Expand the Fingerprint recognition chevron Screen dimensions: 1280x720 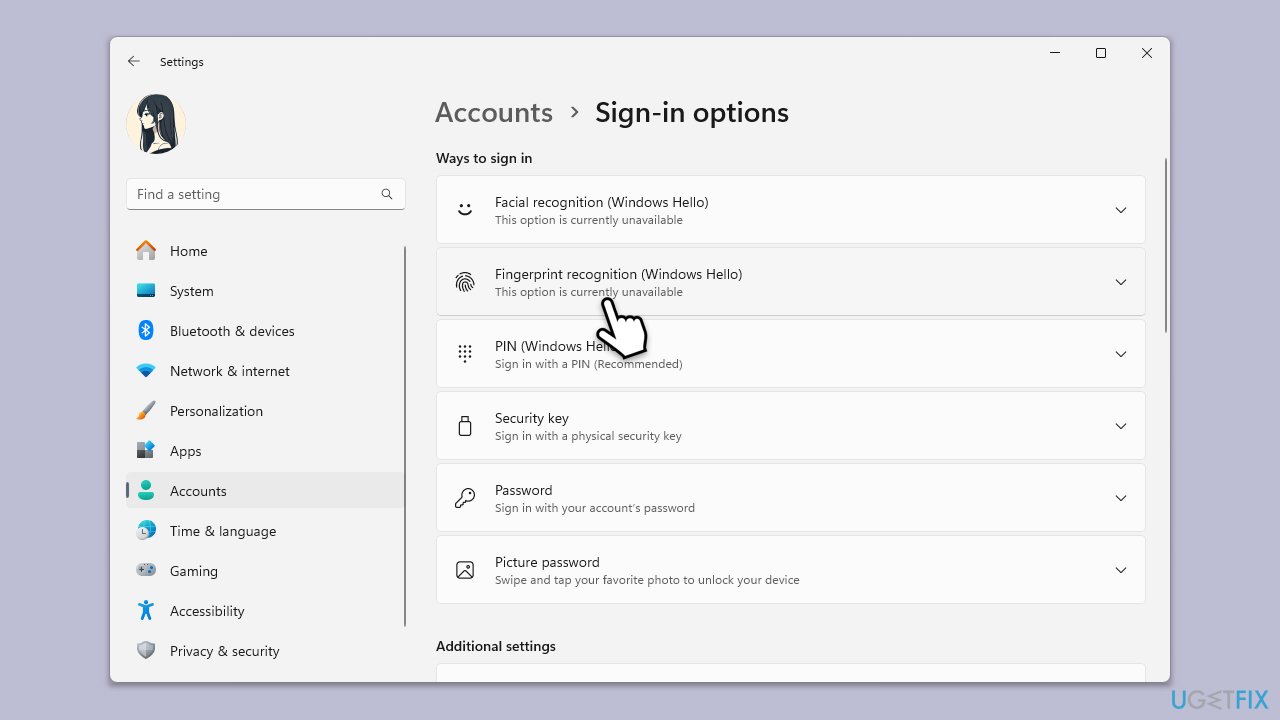(x=1120, y=282)
